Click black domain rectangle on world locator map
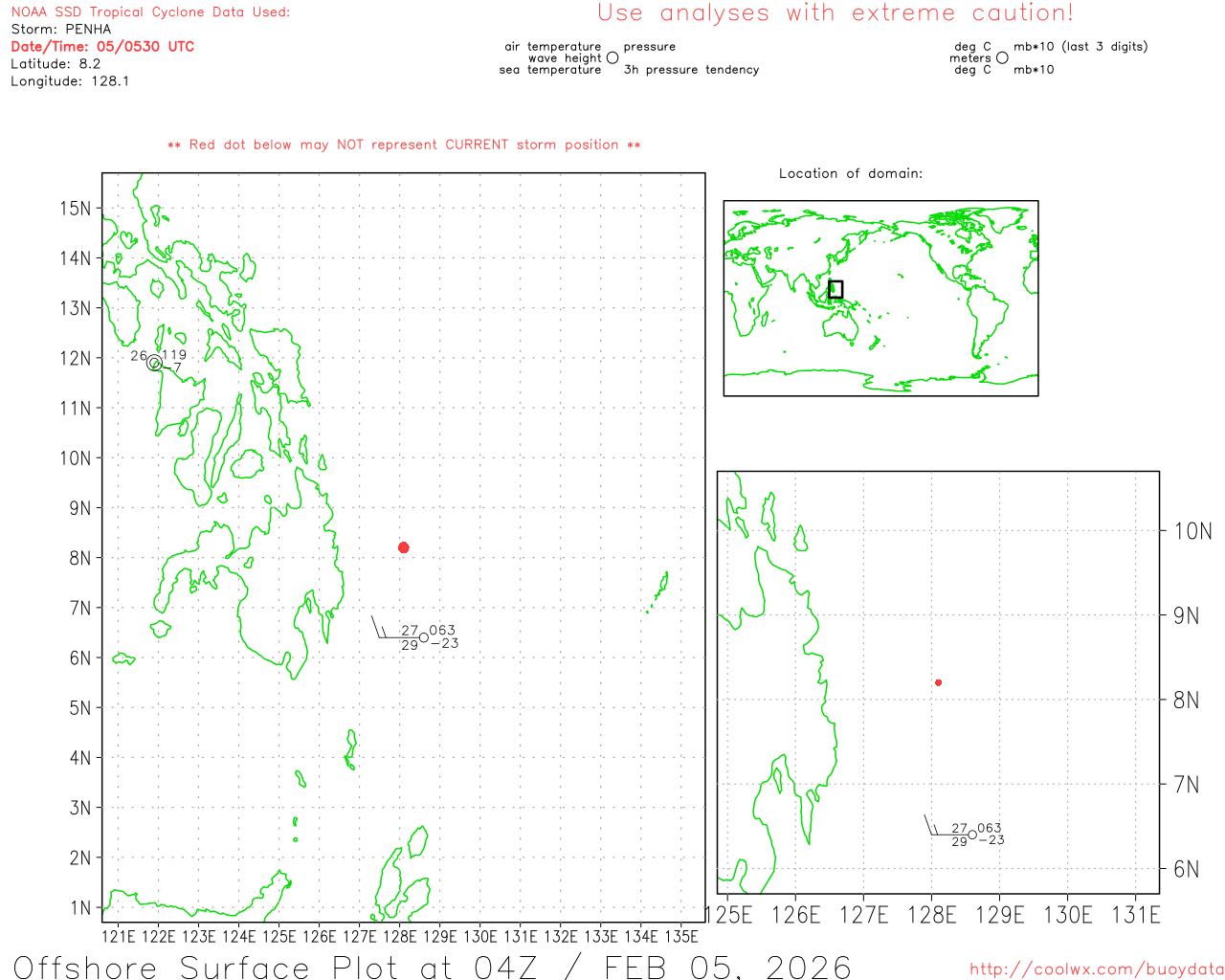Viewport: 1225px width, 980px height. click(835, 289)
